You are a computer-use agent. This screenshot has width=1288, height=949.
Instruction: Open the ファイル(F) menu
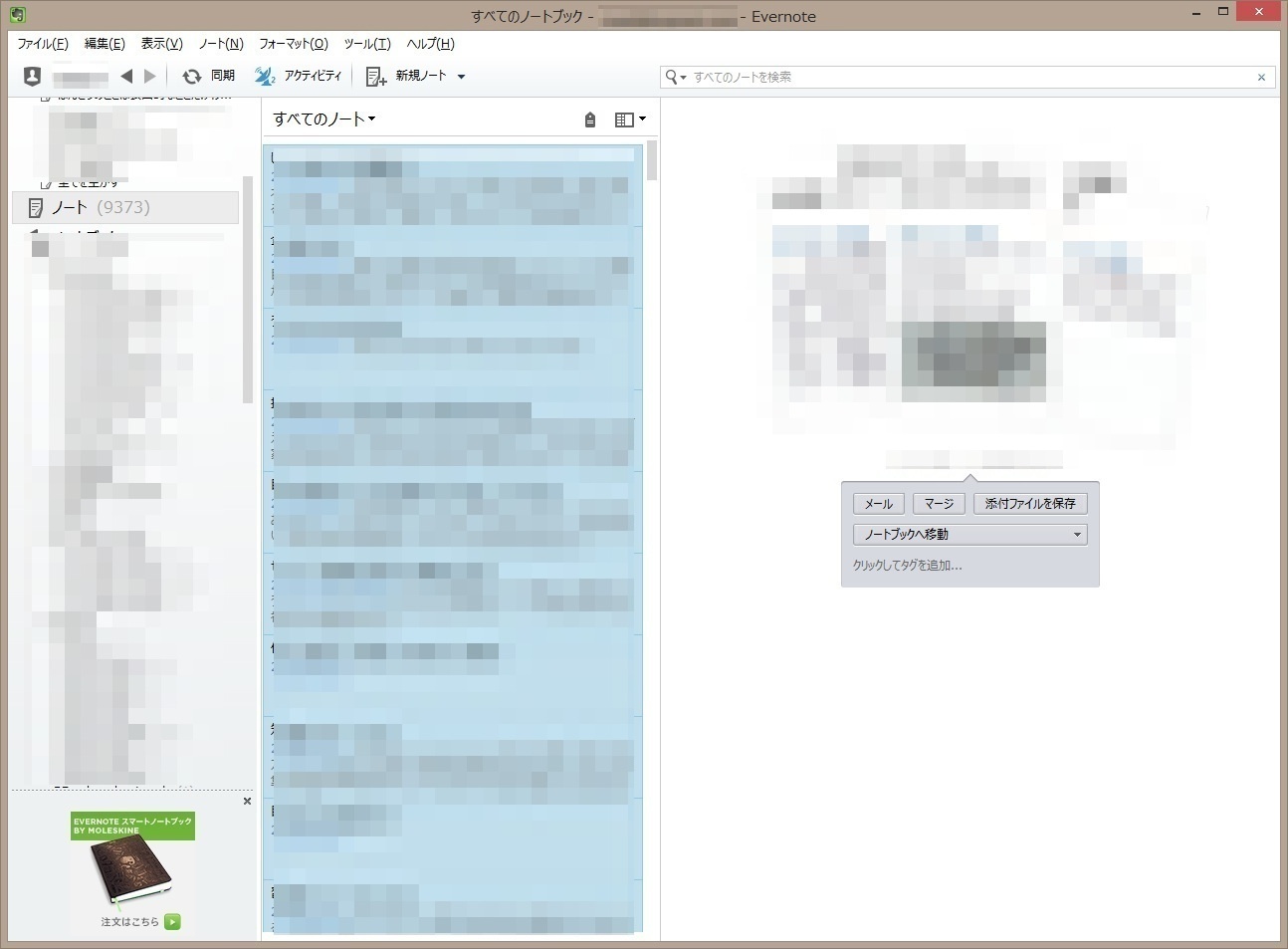43,44
